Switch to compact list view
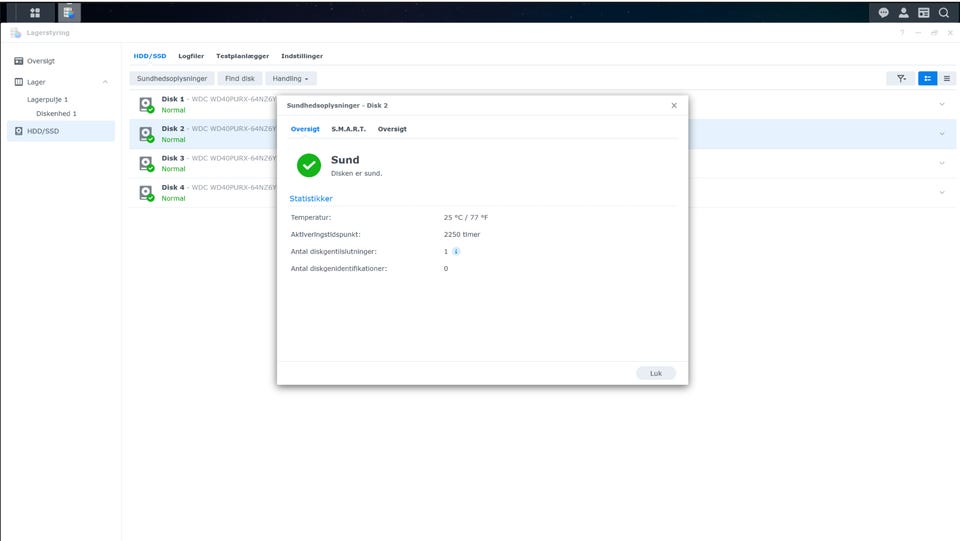 click(x=947, y=78)
